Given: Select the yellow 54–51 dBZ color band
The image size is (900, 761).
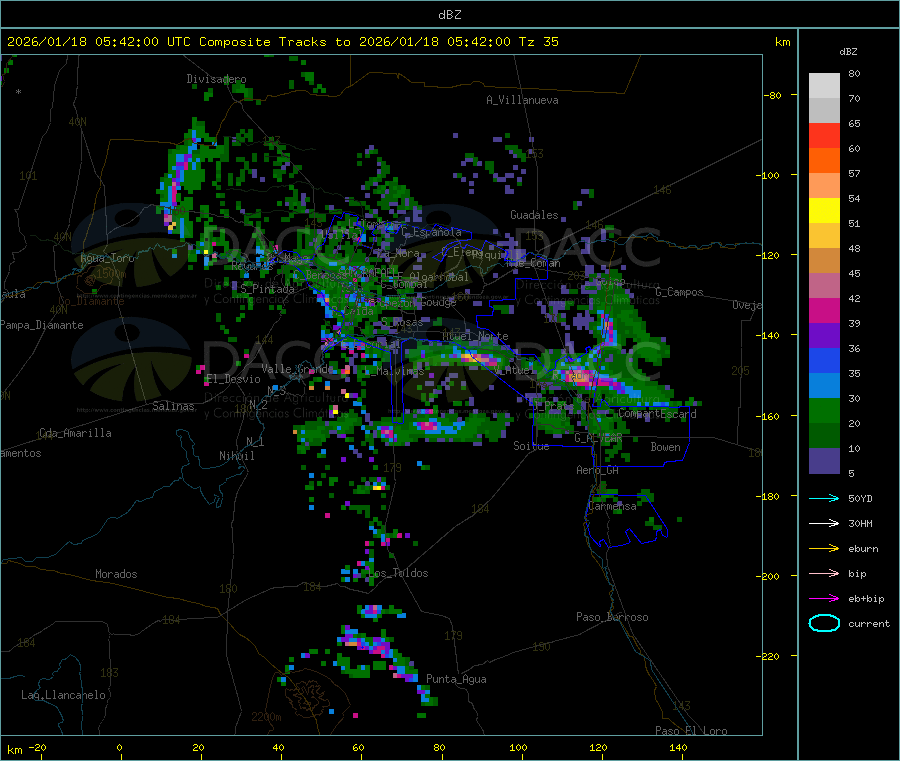Looking at the screenshot, I should (824, 211).
